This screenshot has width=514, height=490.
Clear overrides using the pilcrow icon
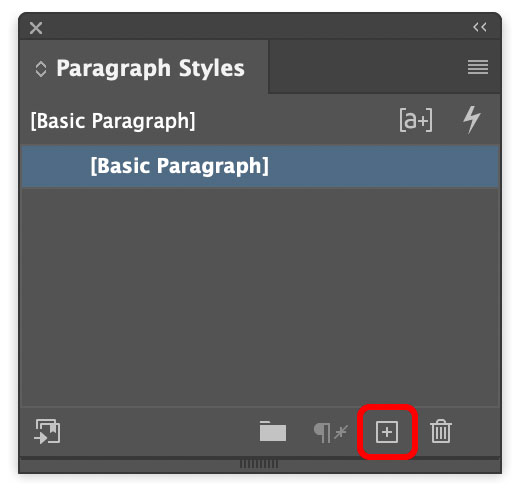[x=331, y=432]
